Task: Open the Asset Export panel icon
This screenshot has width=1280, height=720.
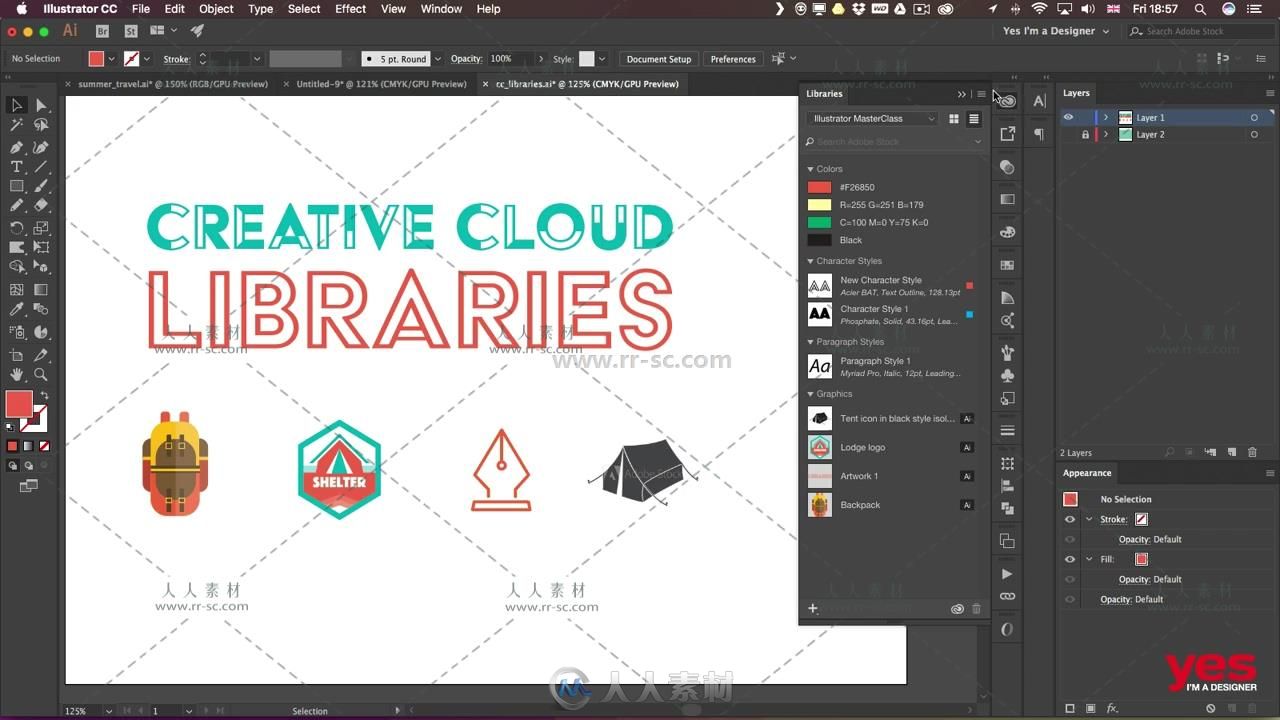Action: pos(1007,134)
